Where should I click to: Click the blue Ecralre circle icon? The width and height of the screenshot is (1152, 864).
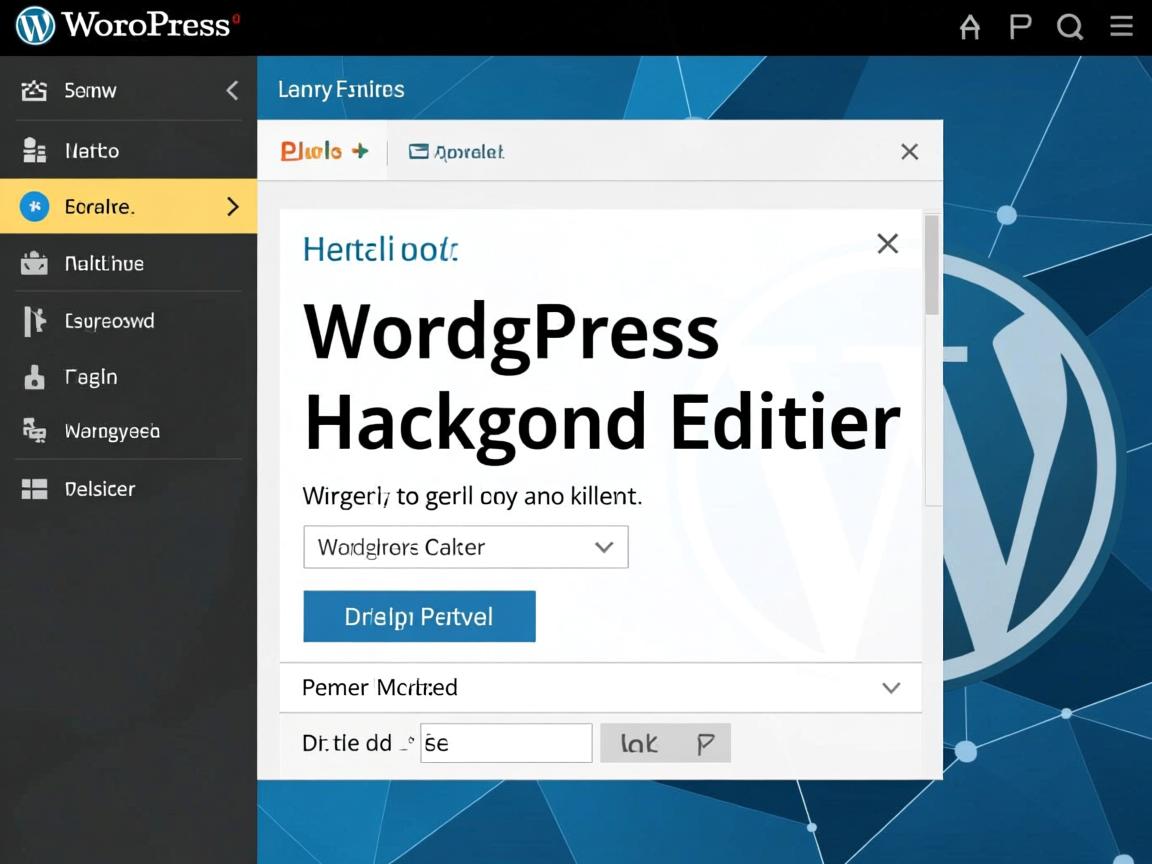click(x=34, y=207)
